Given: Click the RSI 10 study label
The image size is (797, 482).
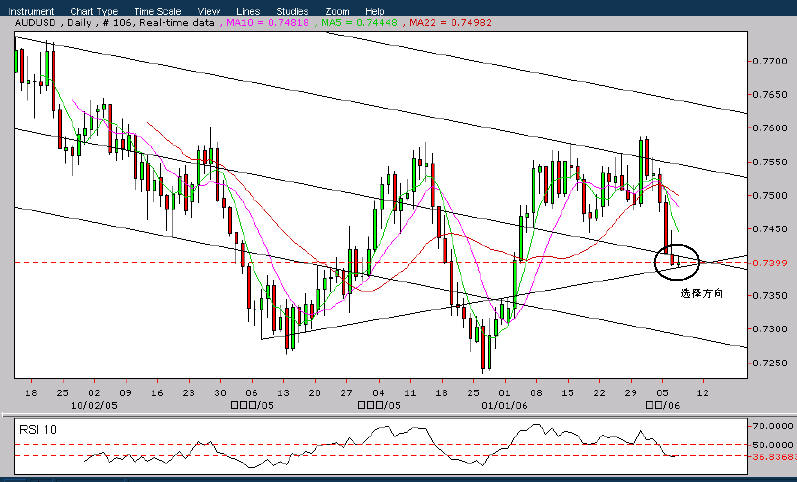Looking at the screenshot, I should coord(38,430).
